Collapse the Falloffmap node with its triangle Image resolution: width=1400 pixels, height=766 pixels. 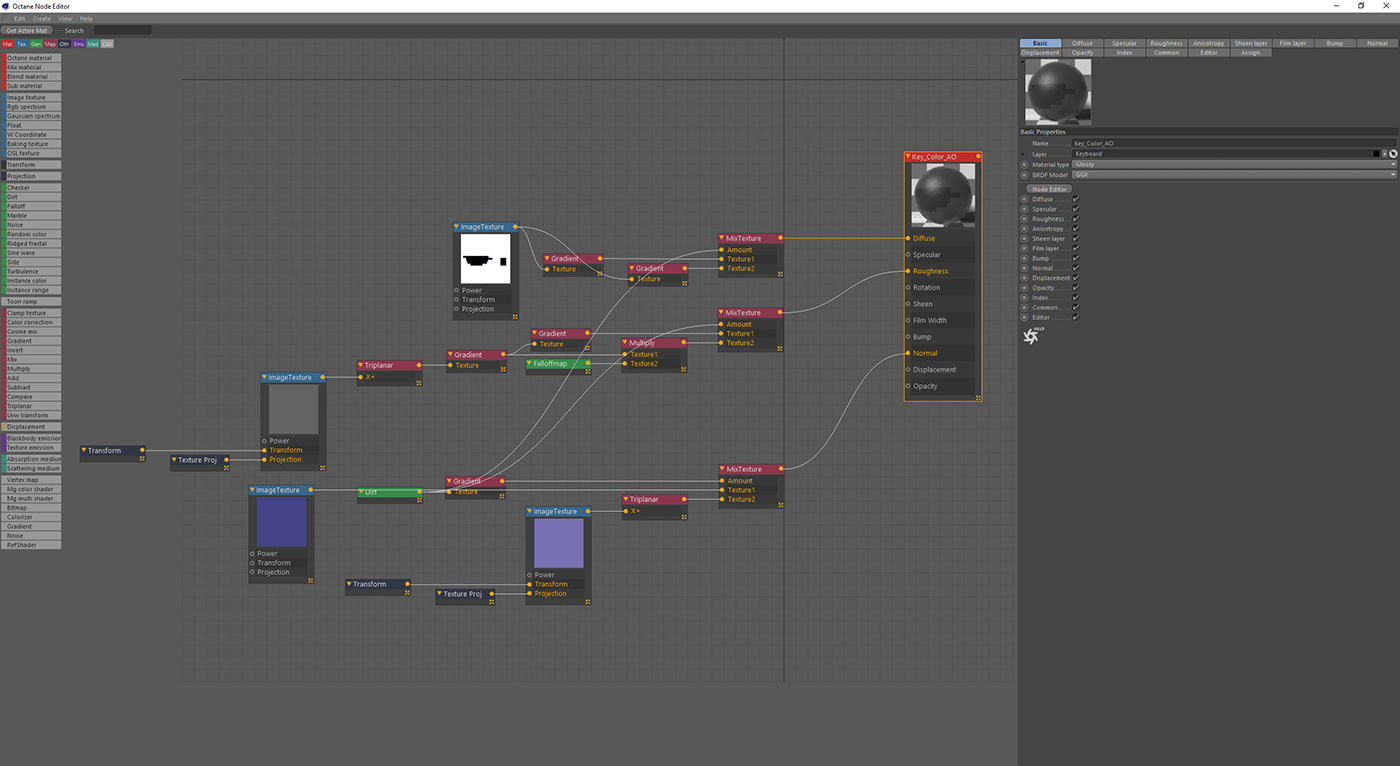coord(530,364)
